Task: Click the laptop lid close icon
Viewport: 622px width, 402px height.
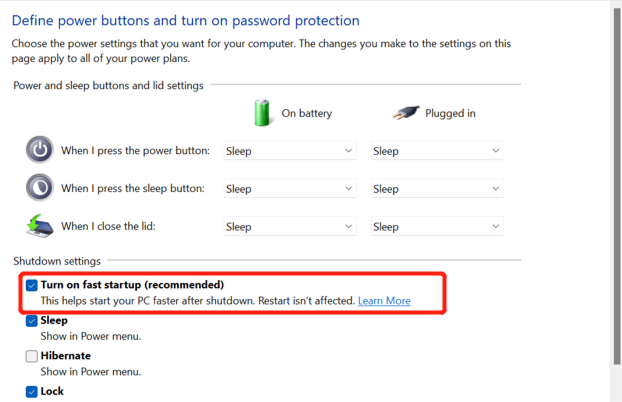Action: [38, 226]
